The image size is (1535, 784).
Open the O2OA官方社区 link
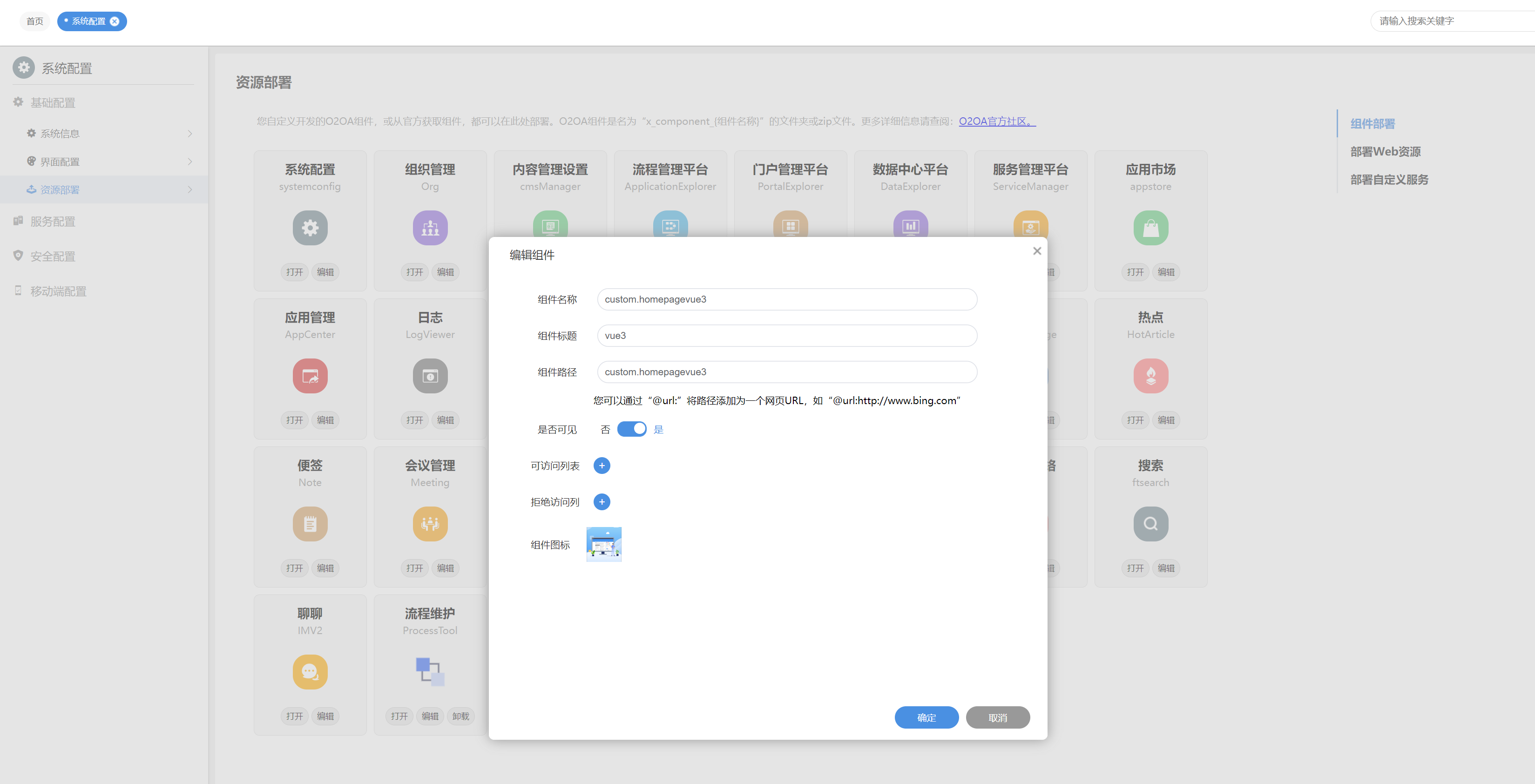click(x=996, y=121)
